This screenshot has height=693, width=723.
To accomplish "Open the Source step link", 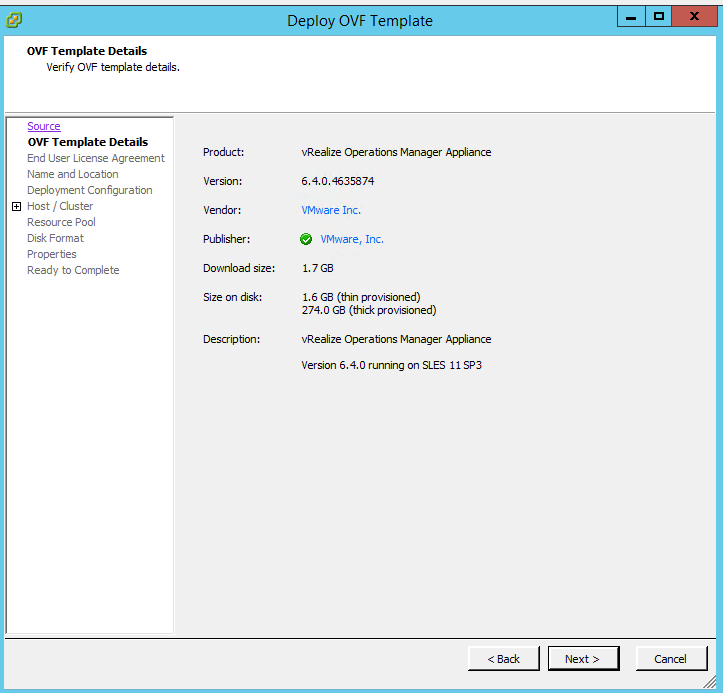I will point(44,126).
